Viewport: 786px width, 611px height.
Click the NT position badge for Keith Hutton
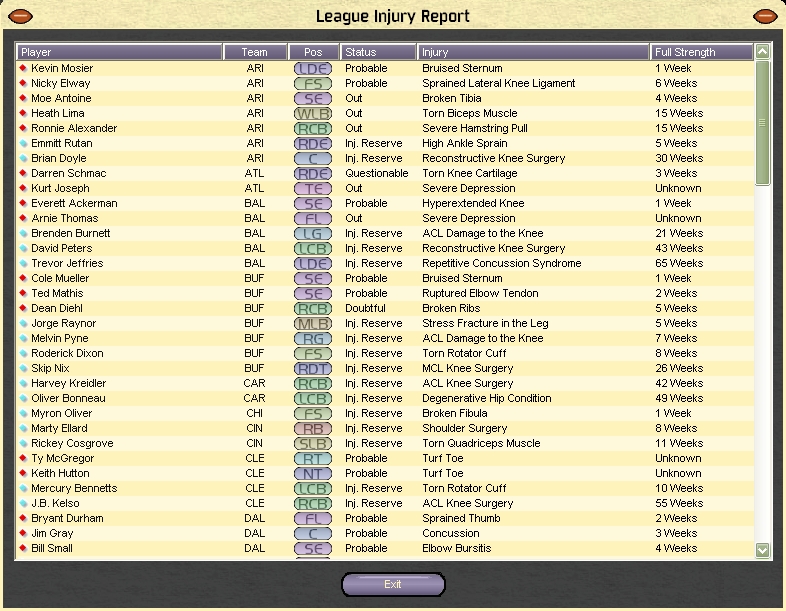point(313,474)
